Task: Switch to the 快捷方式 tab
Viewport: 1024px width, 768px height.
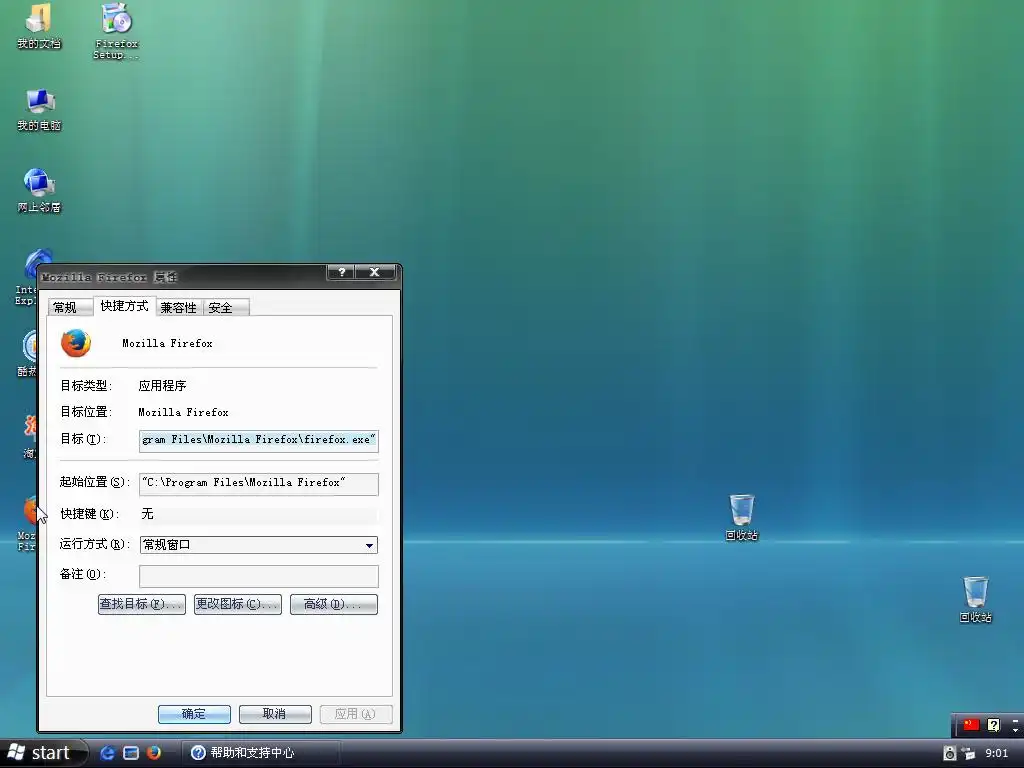Action: pyautogui.click(x=124, y=306)
